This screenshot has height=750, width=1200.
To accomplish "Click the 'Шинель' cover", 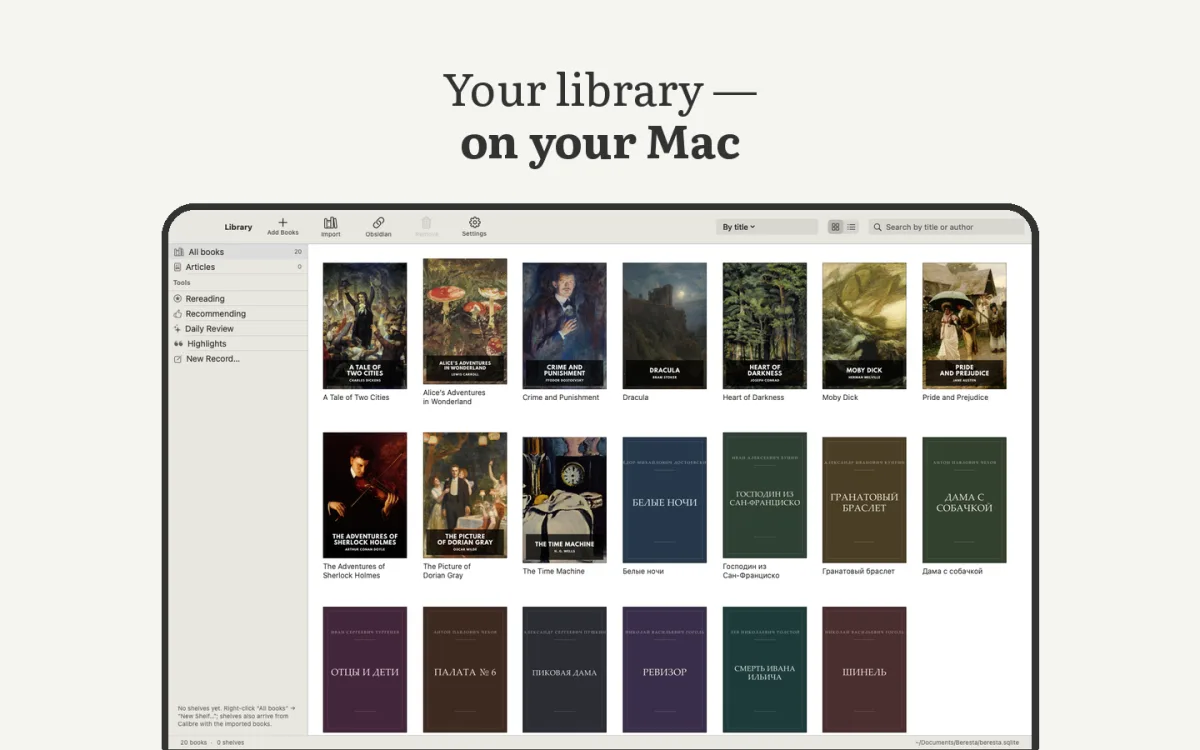I will (865, 669).
